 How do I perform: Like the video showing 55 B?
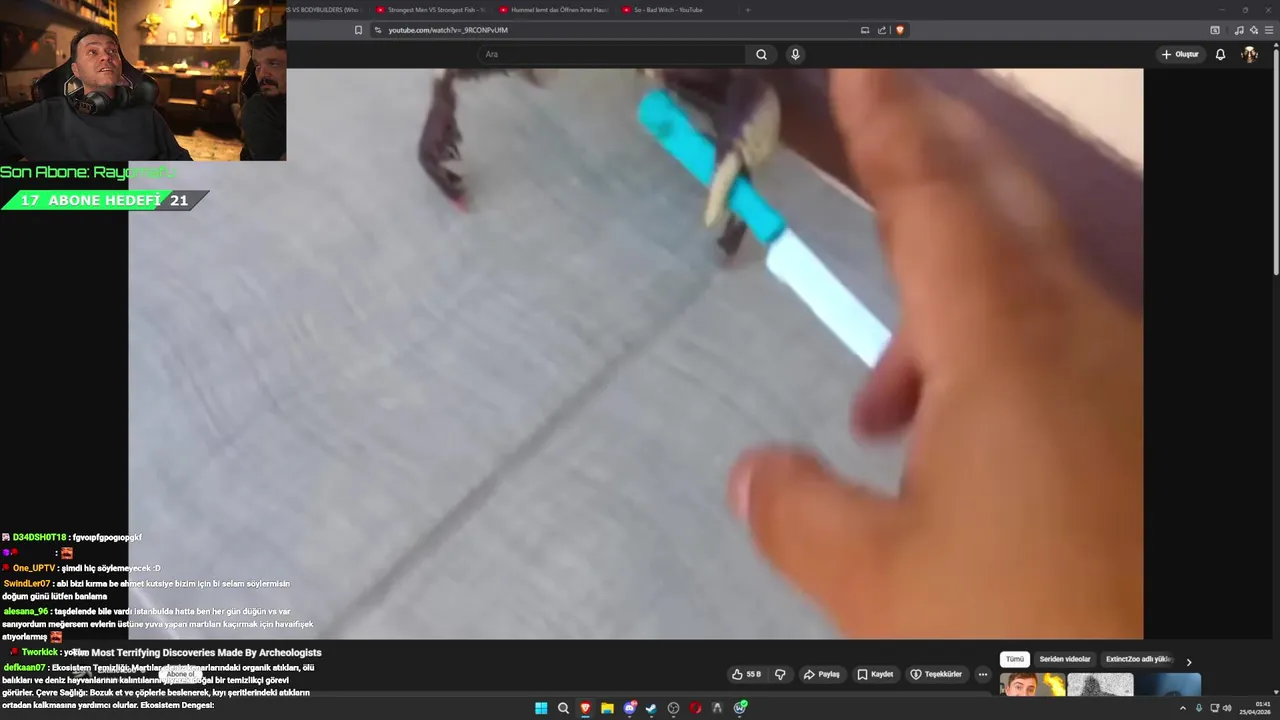pyautogui.click(x=746, y=674)
